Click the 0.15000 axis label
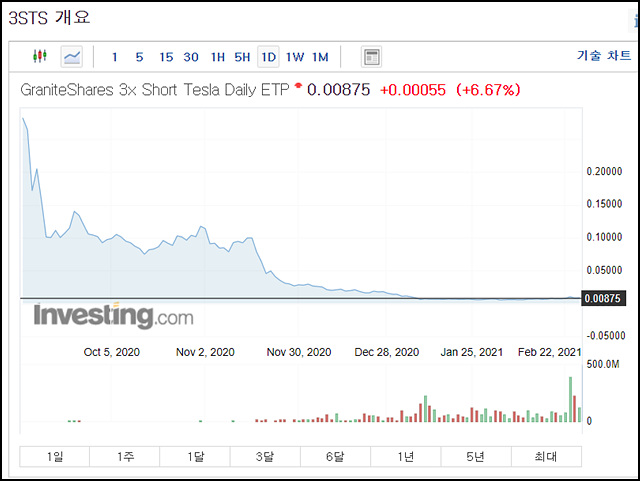The height and width of the screenshot is (481, 640). pos(604,204)
